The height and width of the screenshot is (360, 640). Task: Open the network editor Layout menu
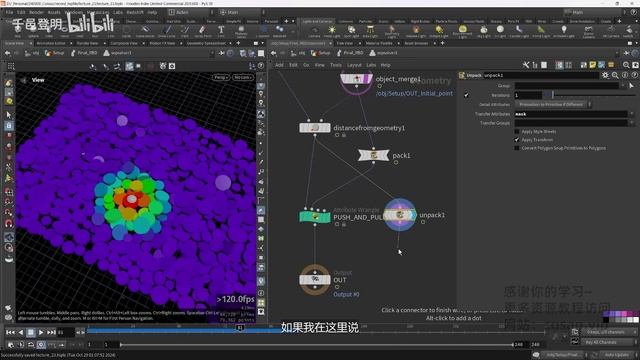click(x=354, y=65)
